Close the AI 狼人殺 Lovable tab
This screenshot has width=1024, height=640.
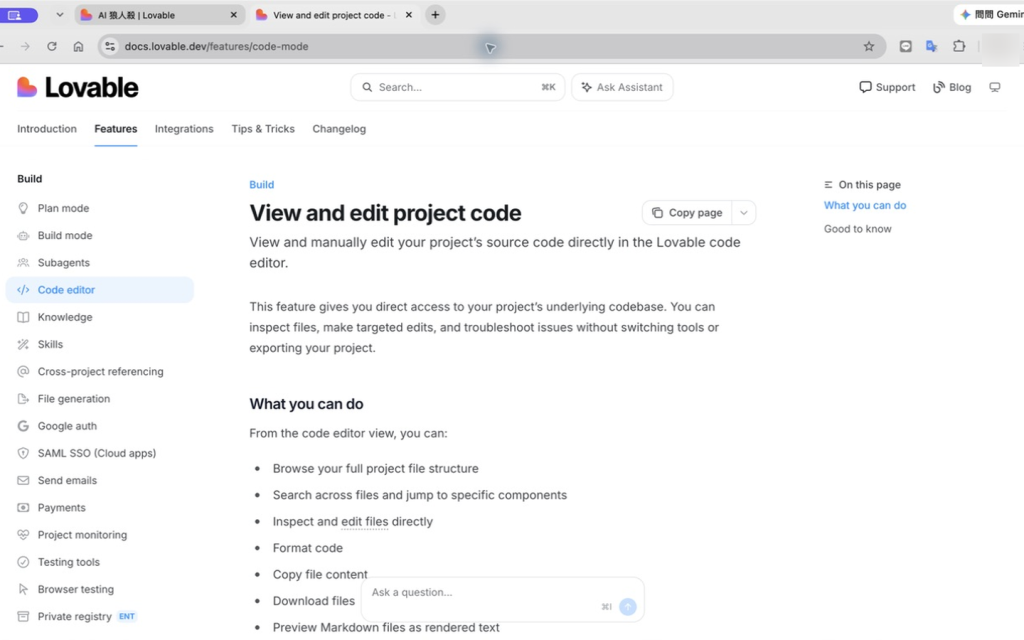click(233, 14)
